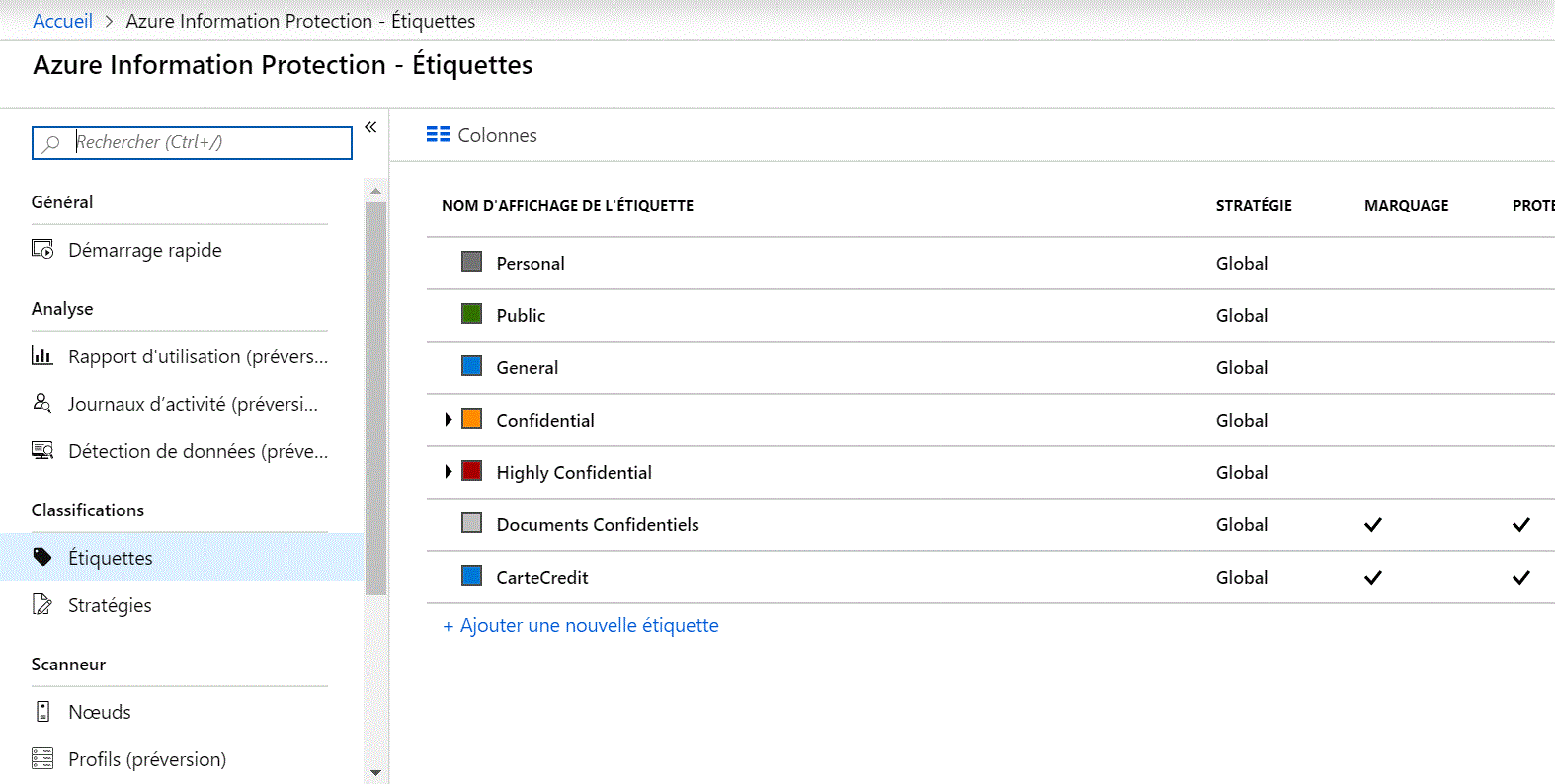Click the sidebar scrollbar down arrow
Viewport: 1555px width, 784px height.
click(375, 772)
